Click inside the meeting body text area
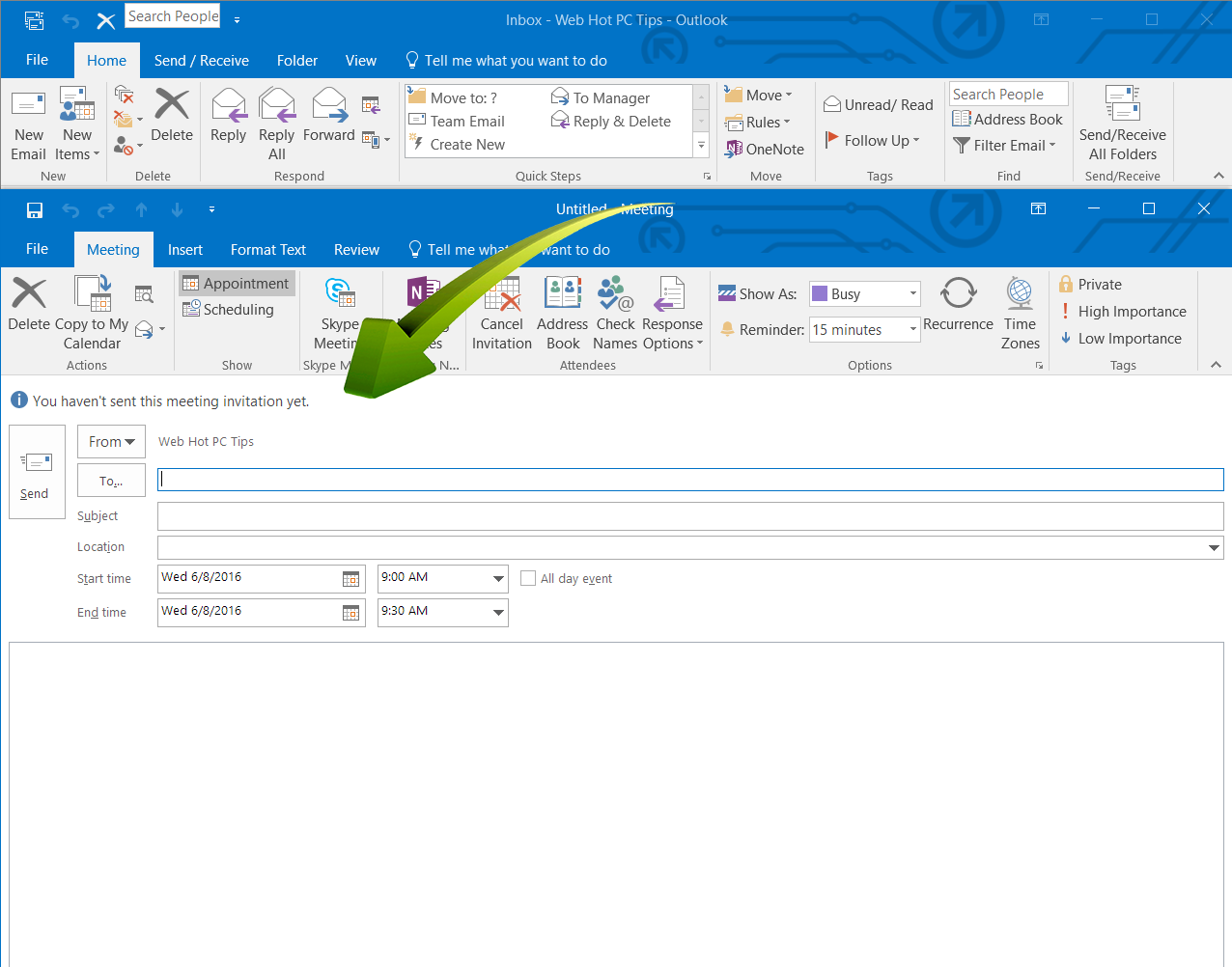 pyautogui.click(x=616, y=804)
